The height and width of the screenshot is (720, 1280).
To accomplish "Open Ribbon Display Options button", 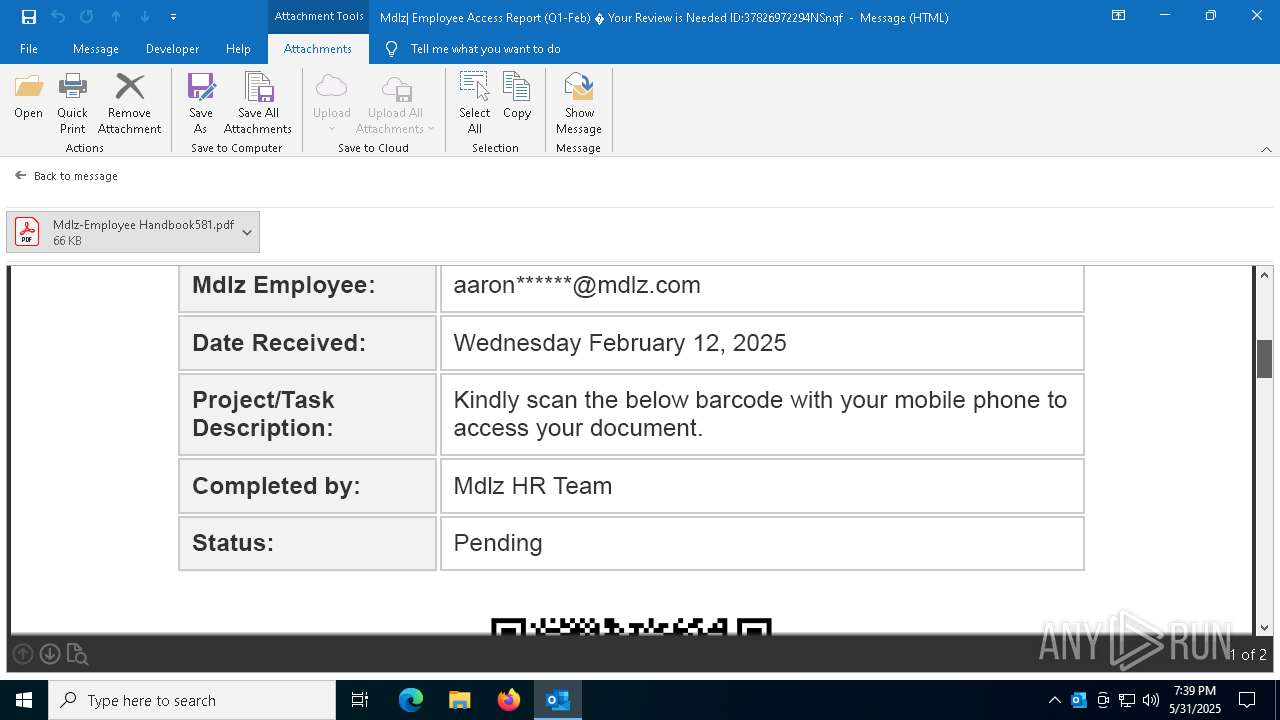I will pyautogui.click(x=1119, y=16).
